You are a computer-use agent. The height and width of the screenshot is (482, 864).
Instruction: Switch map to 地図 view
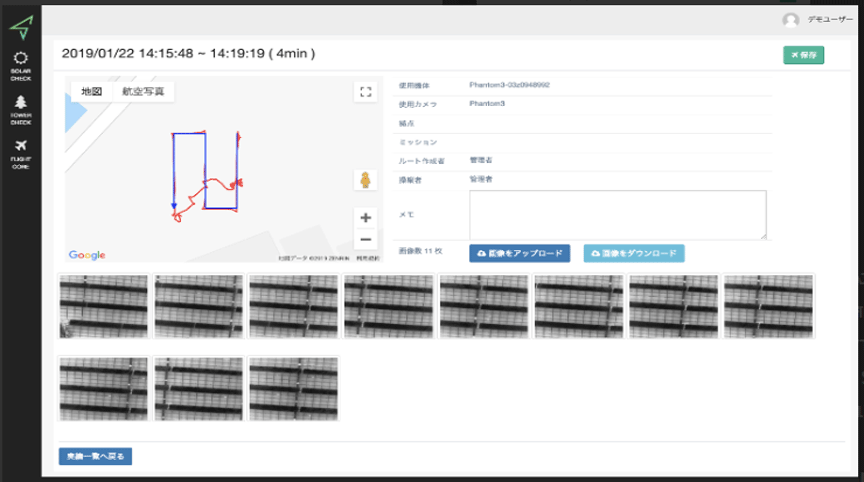[92, 91]
